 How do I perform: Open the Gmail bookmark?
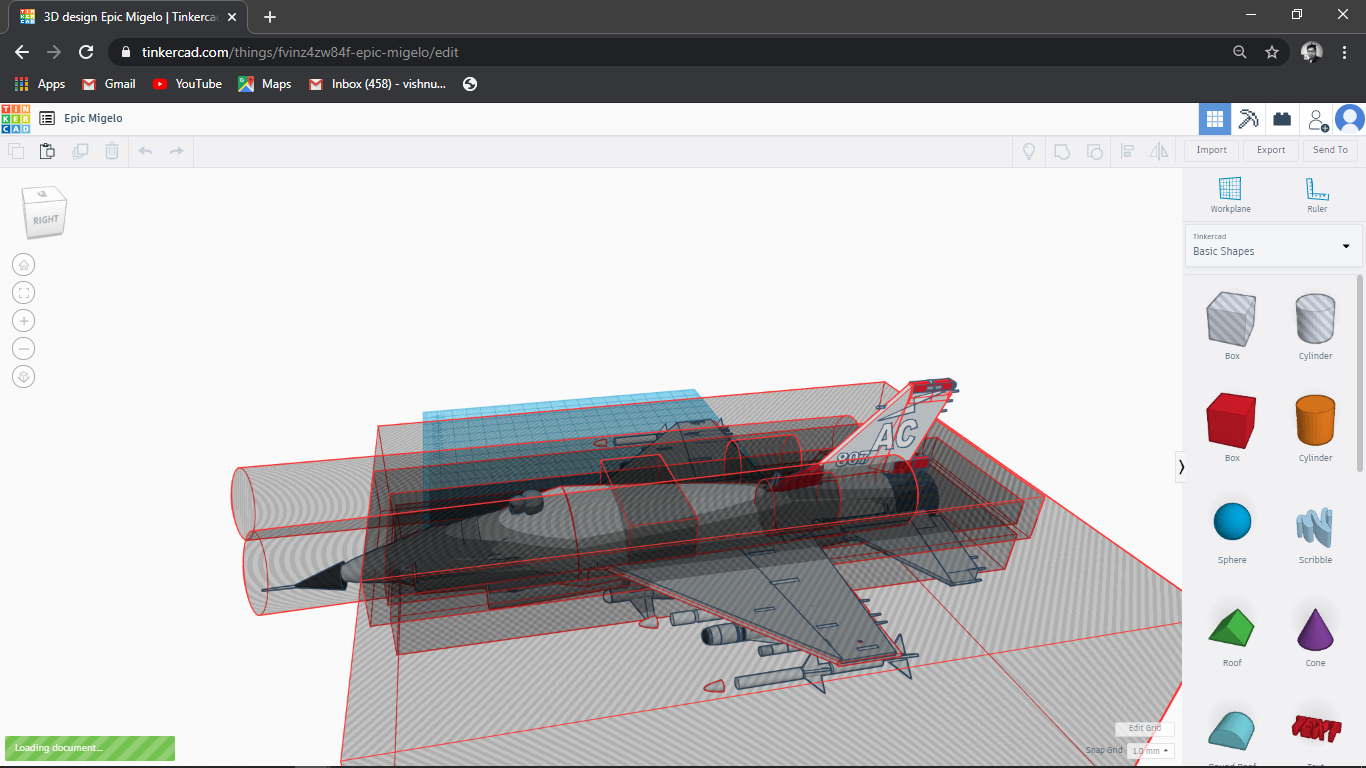107,84
